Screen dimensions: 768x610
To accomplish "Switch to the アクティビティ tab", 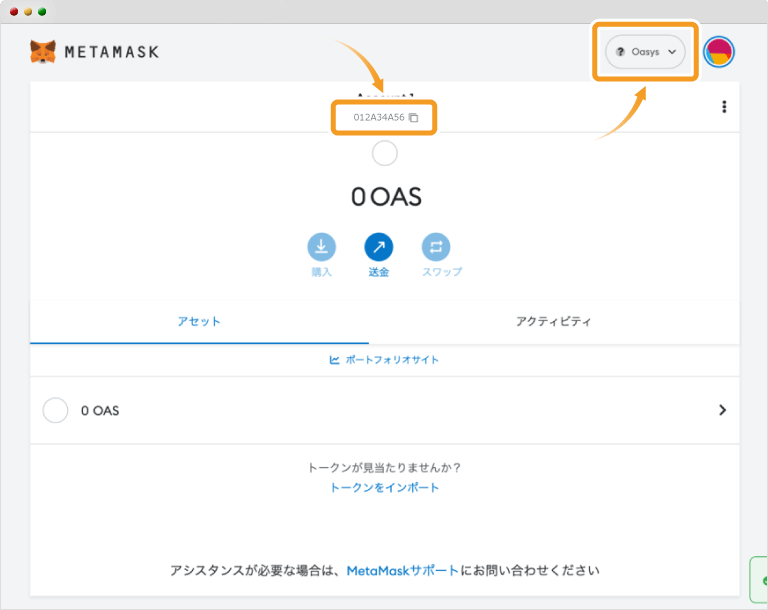I will (554, 321).
